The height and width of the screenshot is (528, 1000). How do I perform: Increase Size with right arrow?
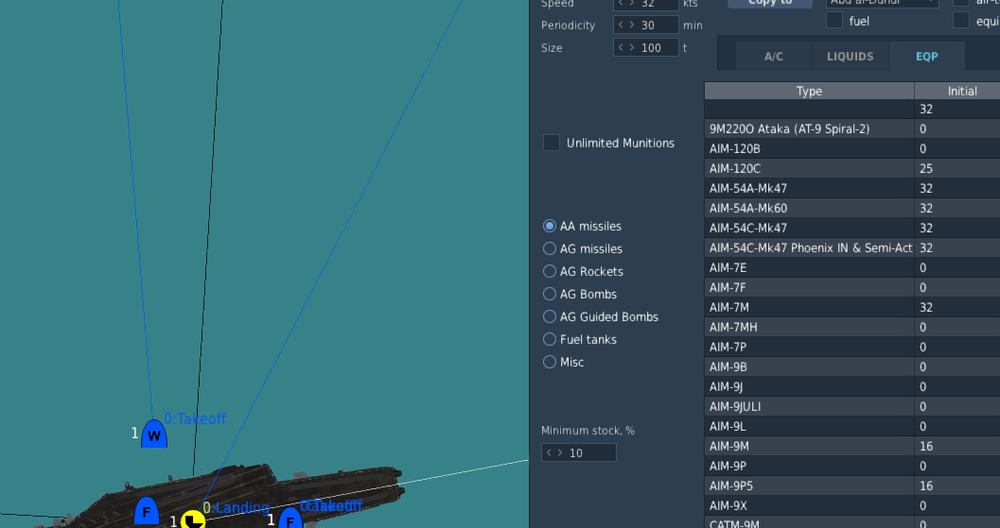(631, 48)
